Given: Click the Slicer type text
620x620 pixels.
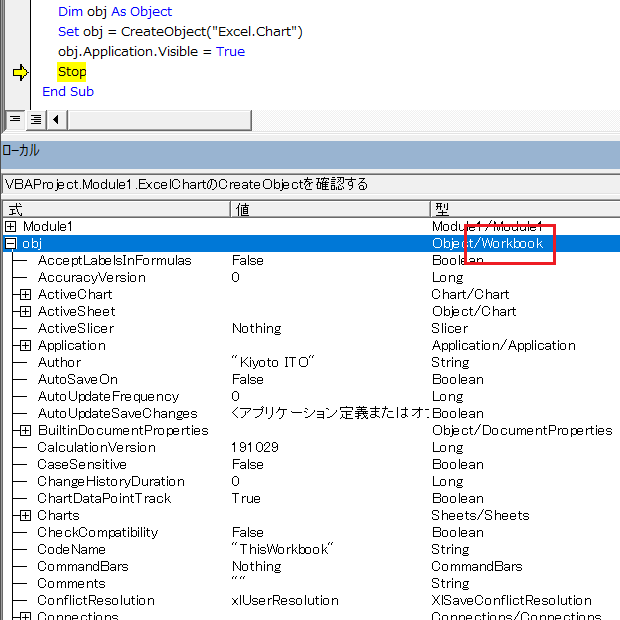Looking at the screenshot, I should [450, 329].
